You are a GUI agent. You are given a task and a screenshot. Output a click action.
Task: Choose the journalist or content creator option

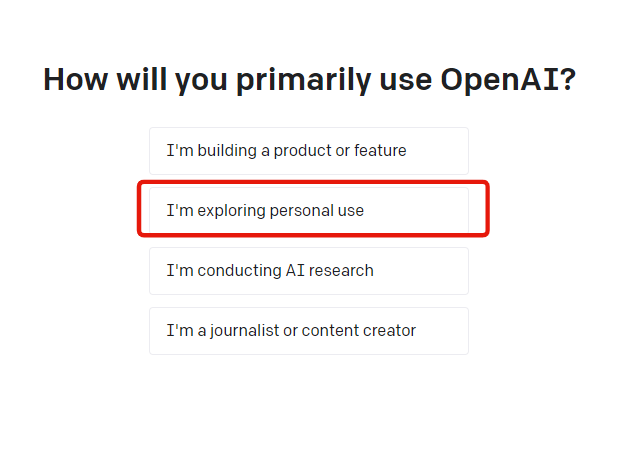pyautogui.click(x=308, y=331)
